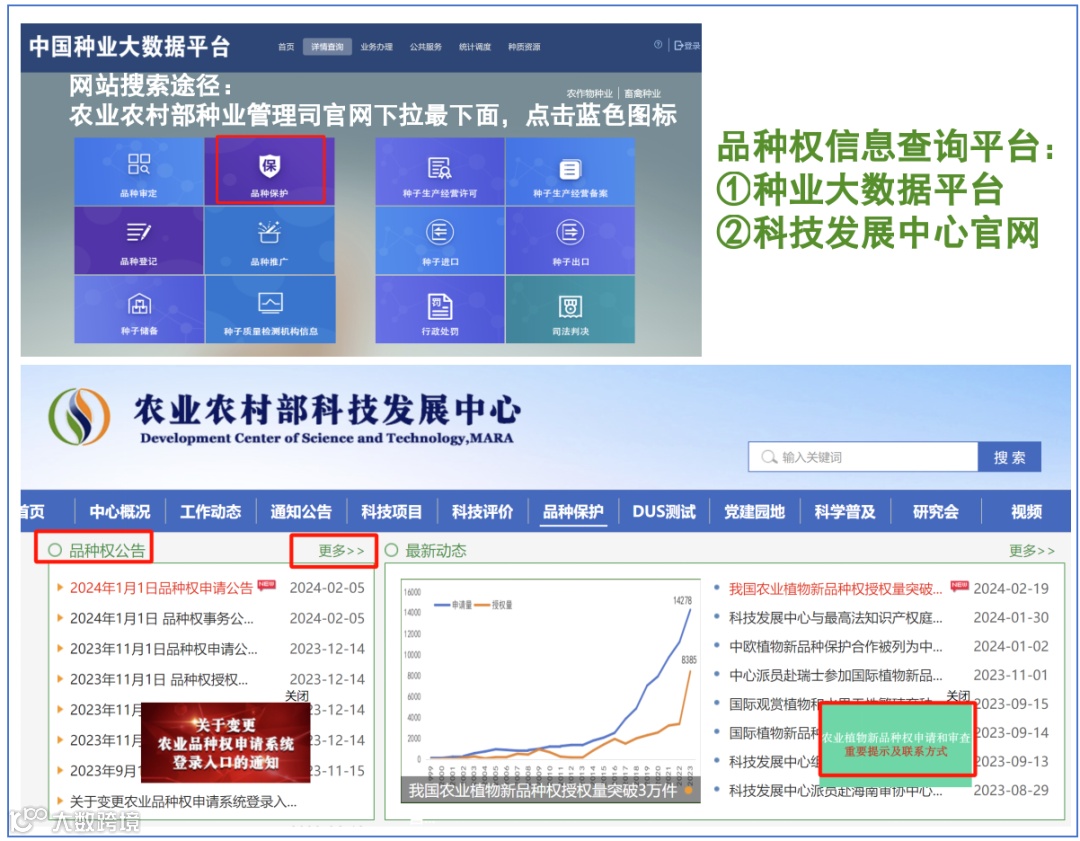Open 中欧植物新品种保护合作被列为中... link

pos(835,647)
